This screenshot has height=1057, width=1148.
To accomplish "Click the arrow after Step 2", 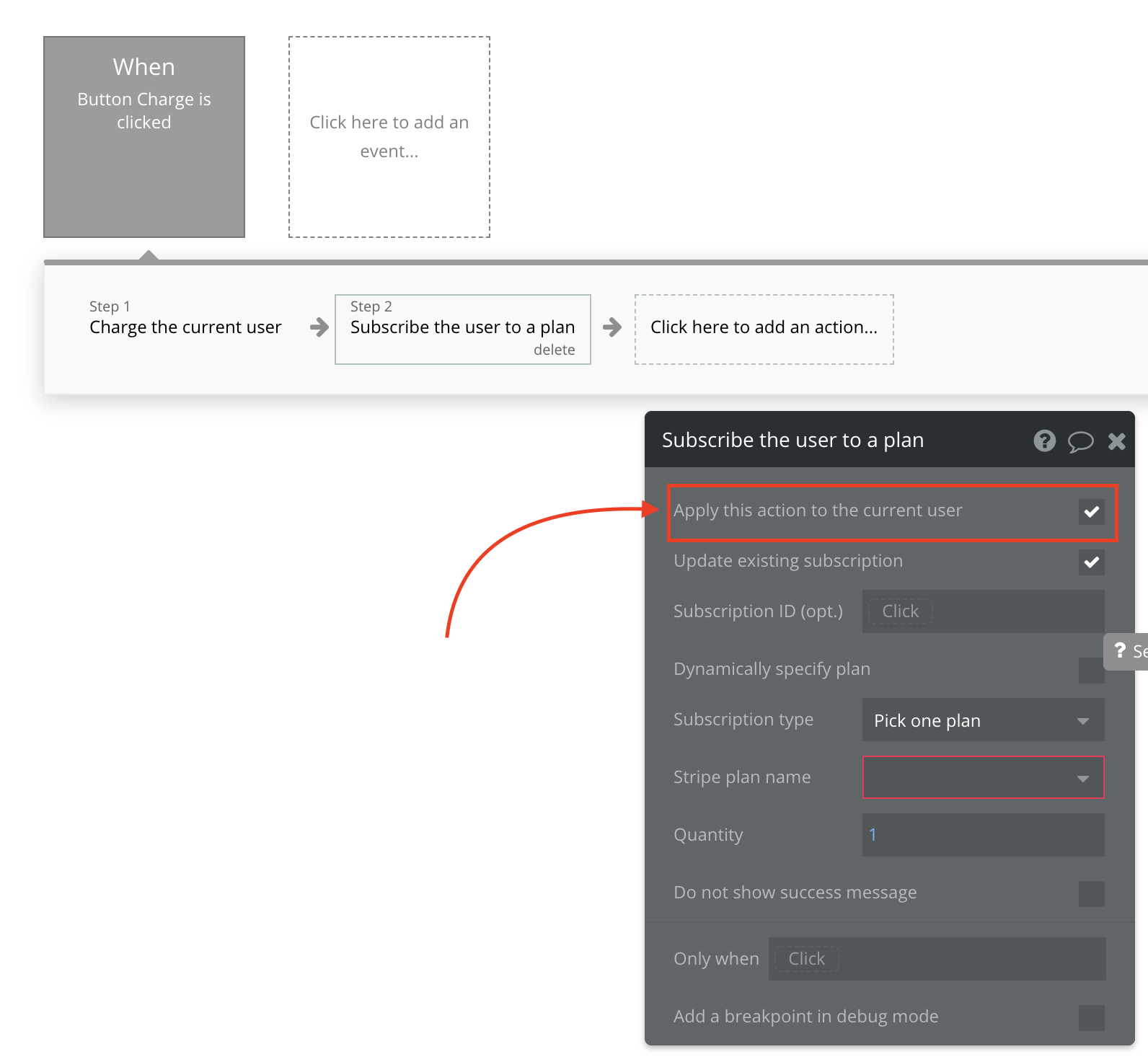I will point(612,327).
